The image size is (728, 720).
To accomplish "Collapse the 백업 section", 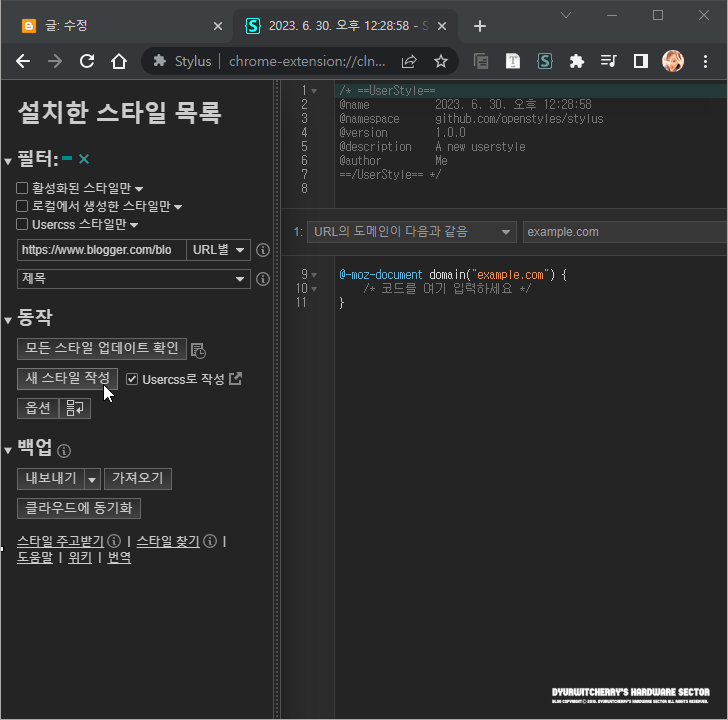I will click(x=8, y=450).
